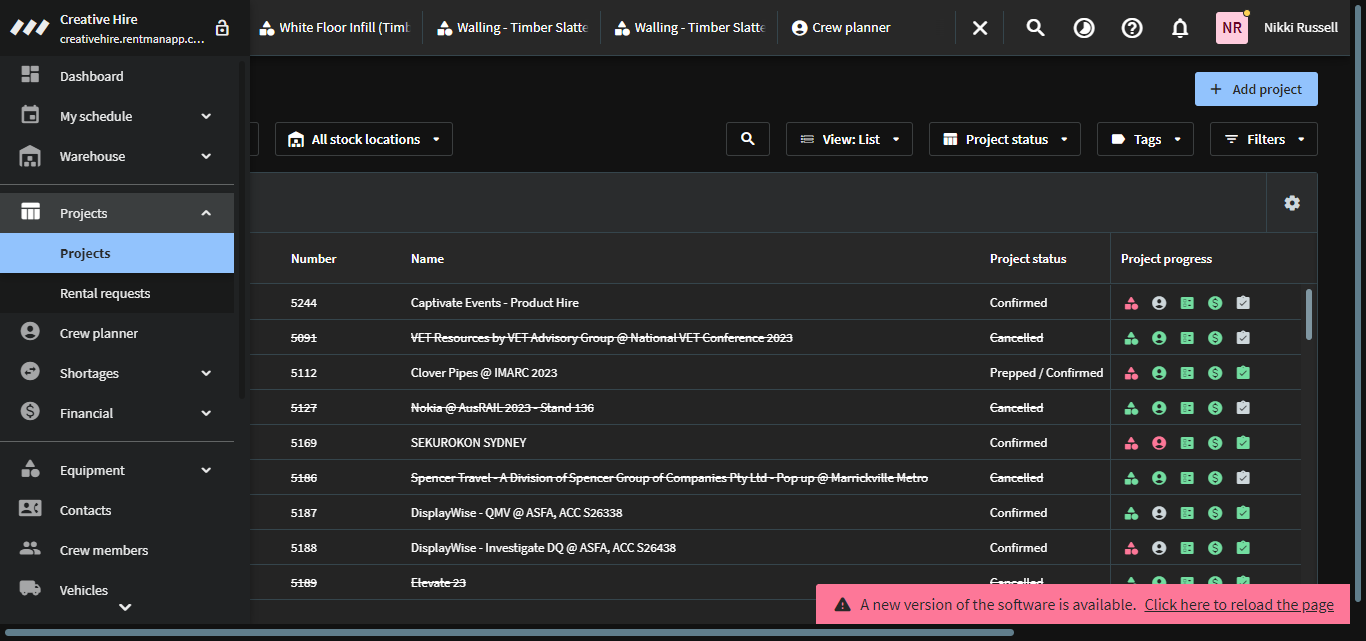Open DisplayWise - QMV @ ASFA project

517,513
